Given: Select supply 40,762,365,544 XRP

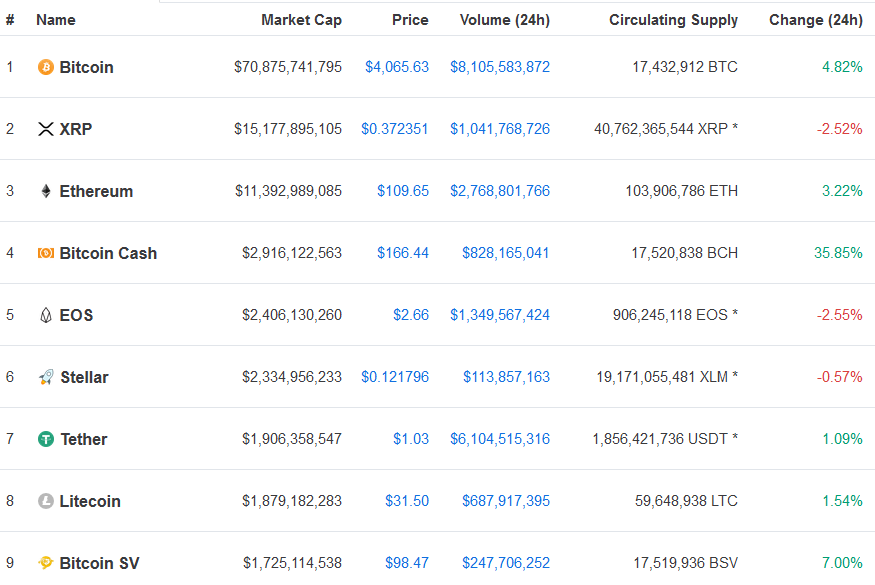Looking at the screenshot, I should coord(666,129).
